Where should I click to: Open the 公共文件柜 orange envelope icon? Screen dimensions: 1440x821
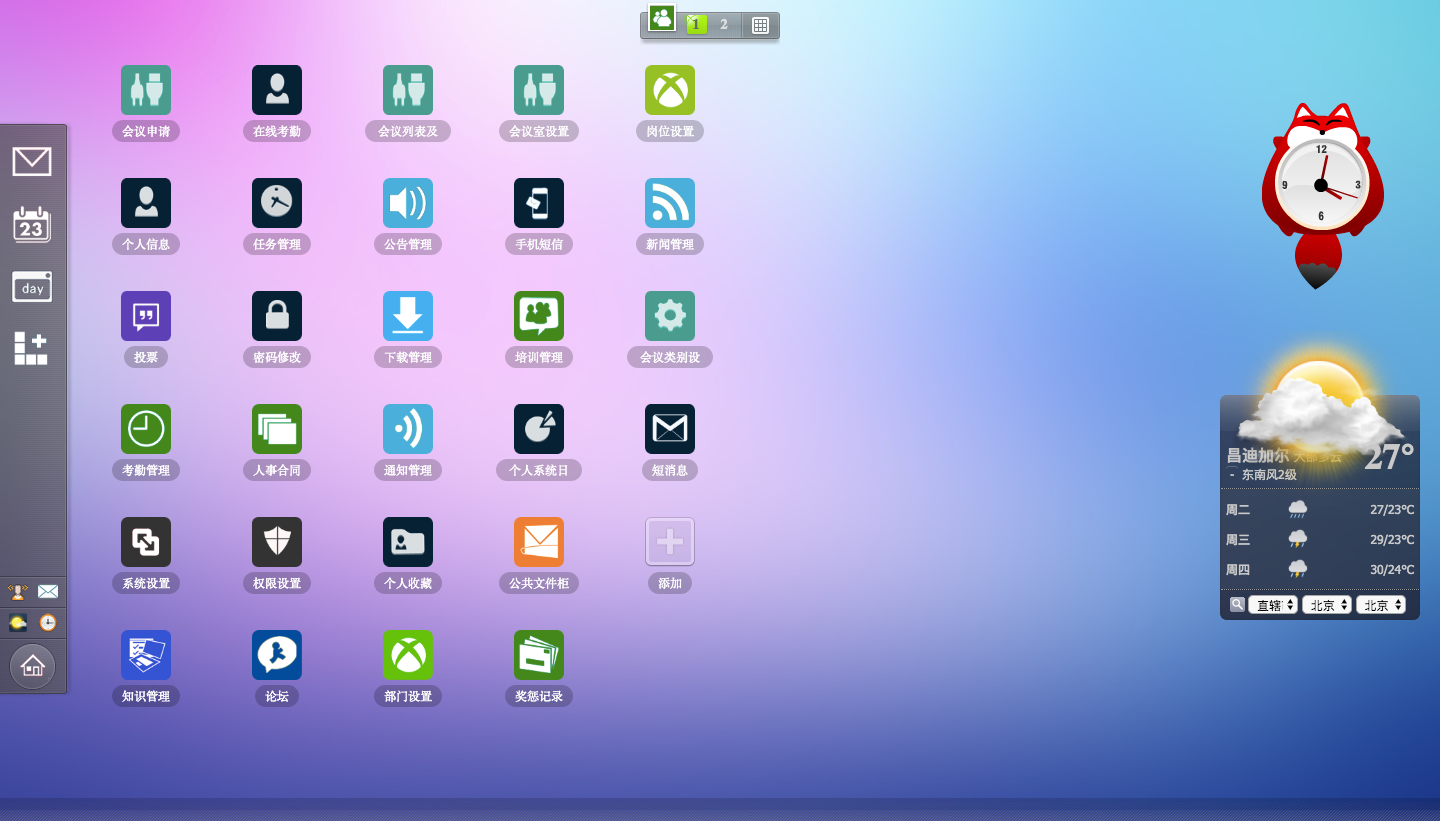(x=539, y=542)
